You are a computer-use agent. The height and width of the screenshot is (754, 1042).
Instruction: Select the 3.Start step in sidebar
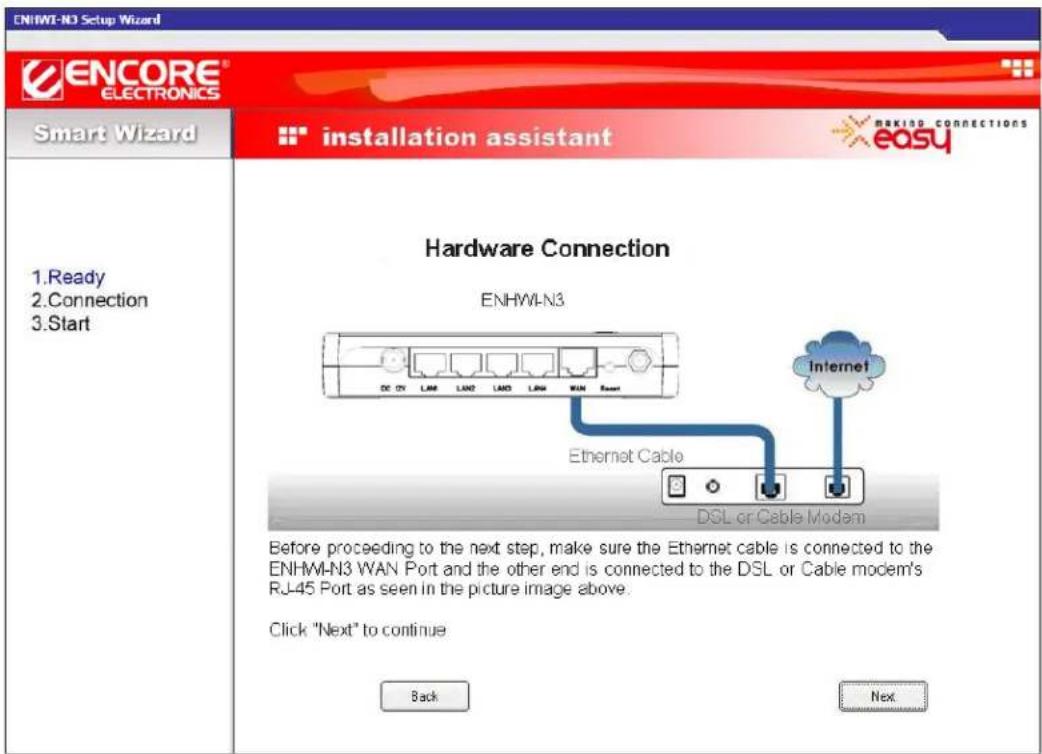coord(60,324)
